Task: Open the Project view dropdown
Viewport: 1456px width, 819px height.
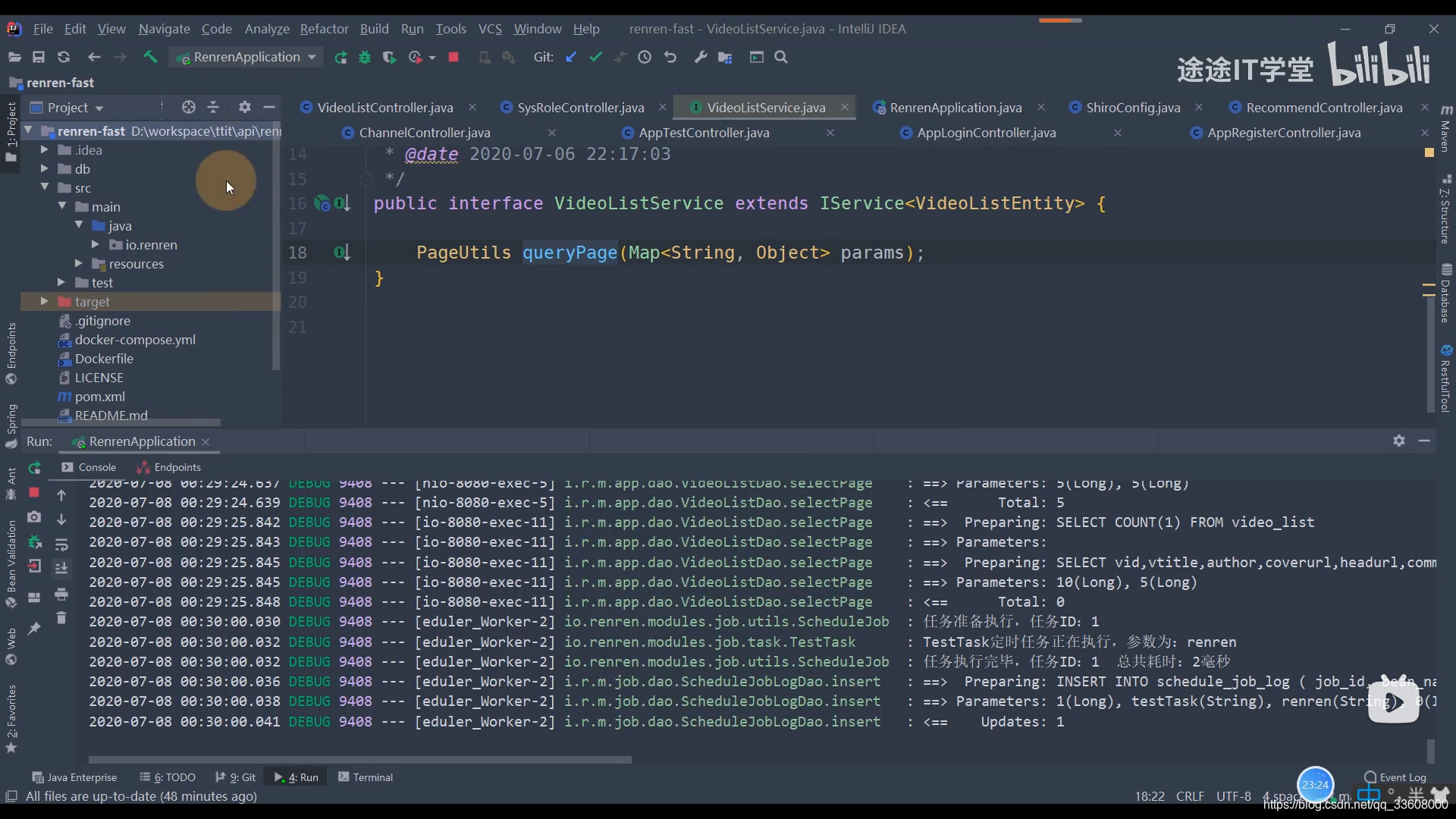Action: [67, 108]
